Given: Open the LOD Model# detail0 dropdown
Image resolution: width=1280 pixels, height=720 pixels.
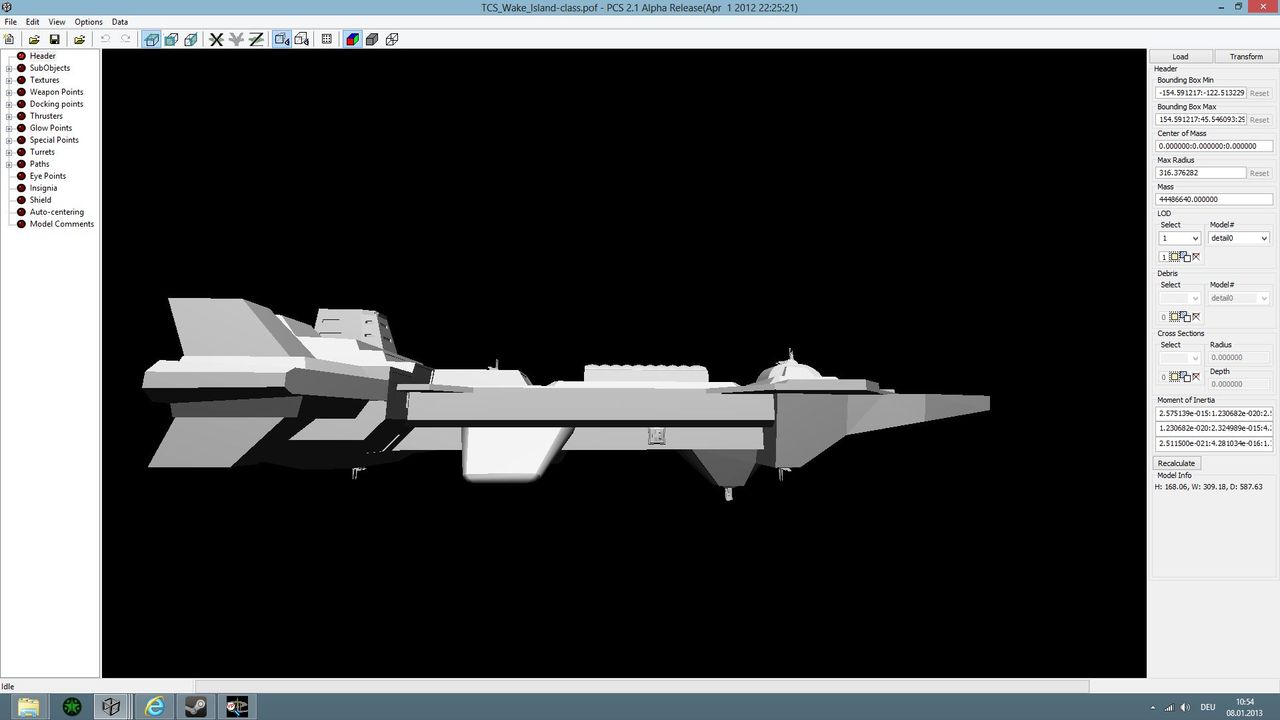Looking at the screenshot, I should tap(1239, 238).
